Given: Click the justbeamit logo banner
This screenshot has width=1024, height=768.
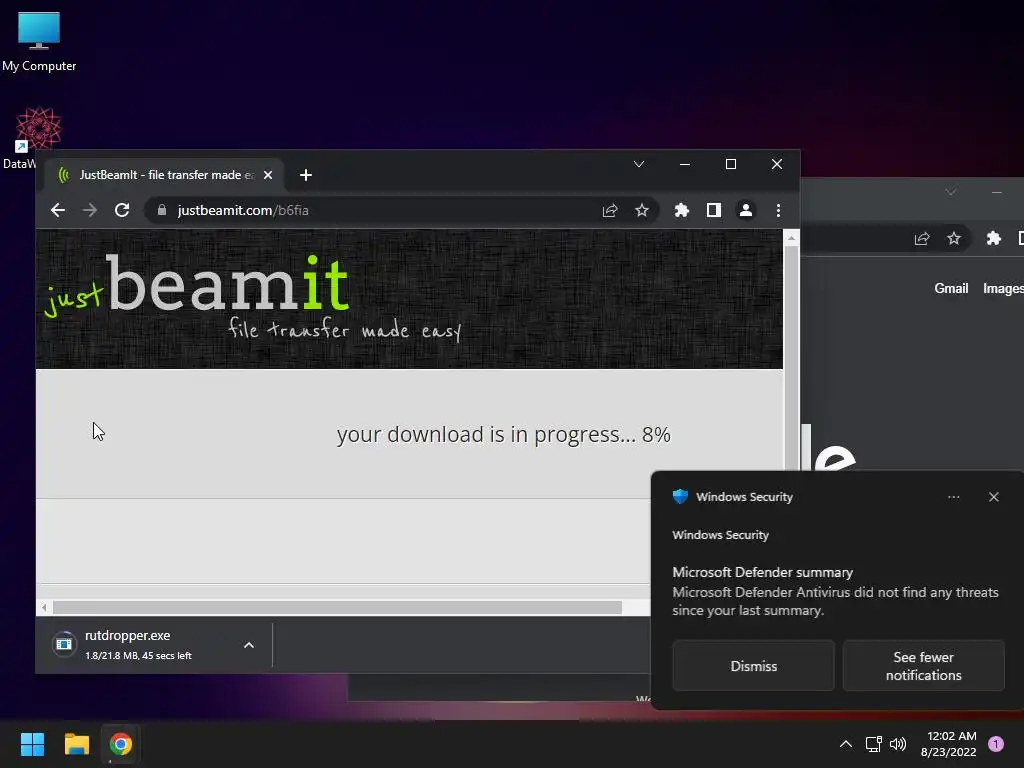Looking at the screenshot, I should click(x=253, y=297).
